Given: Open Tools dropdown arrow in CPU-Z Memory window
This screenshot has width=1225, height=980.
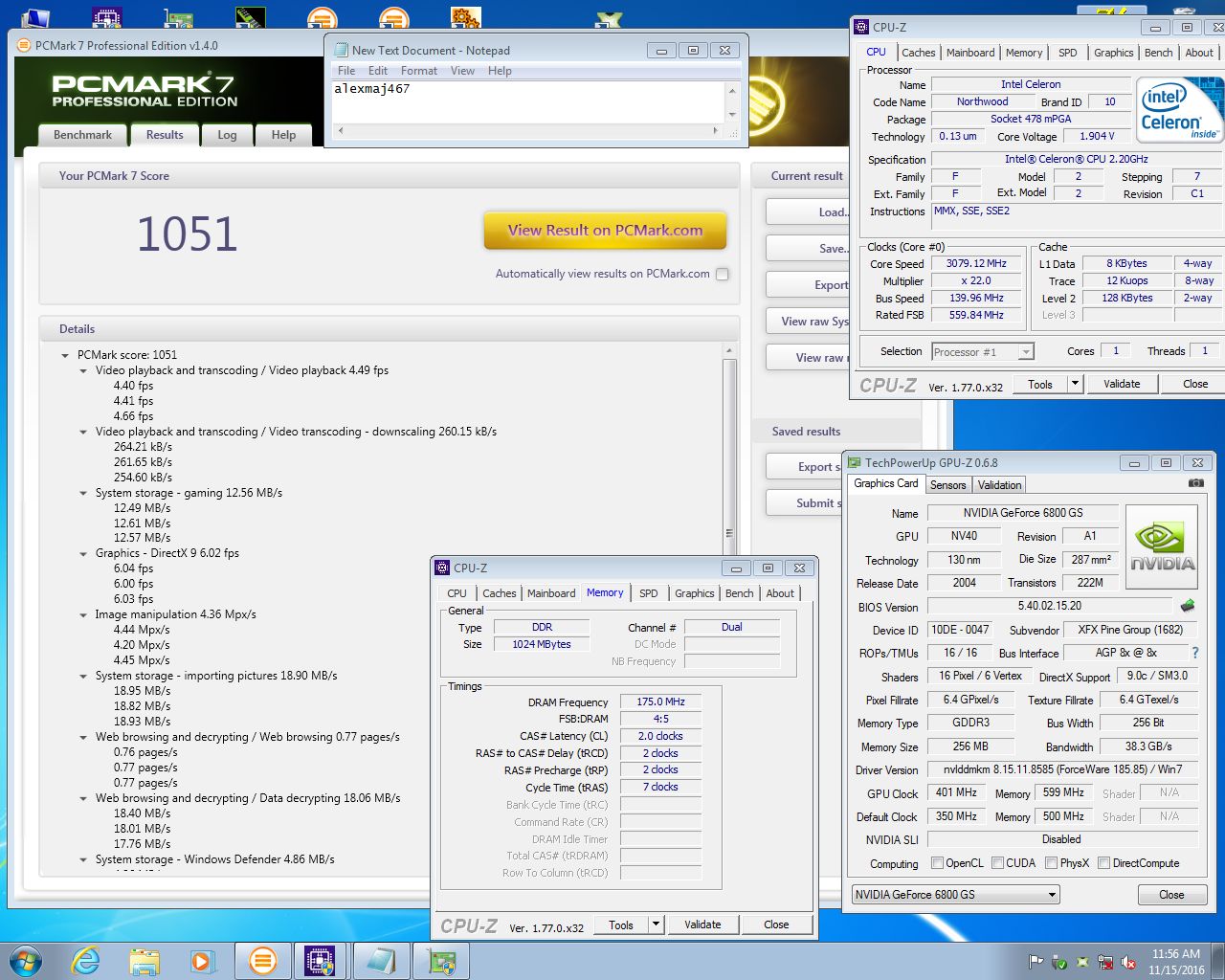Looking at the screenshot, I should [x=656, y=924].
